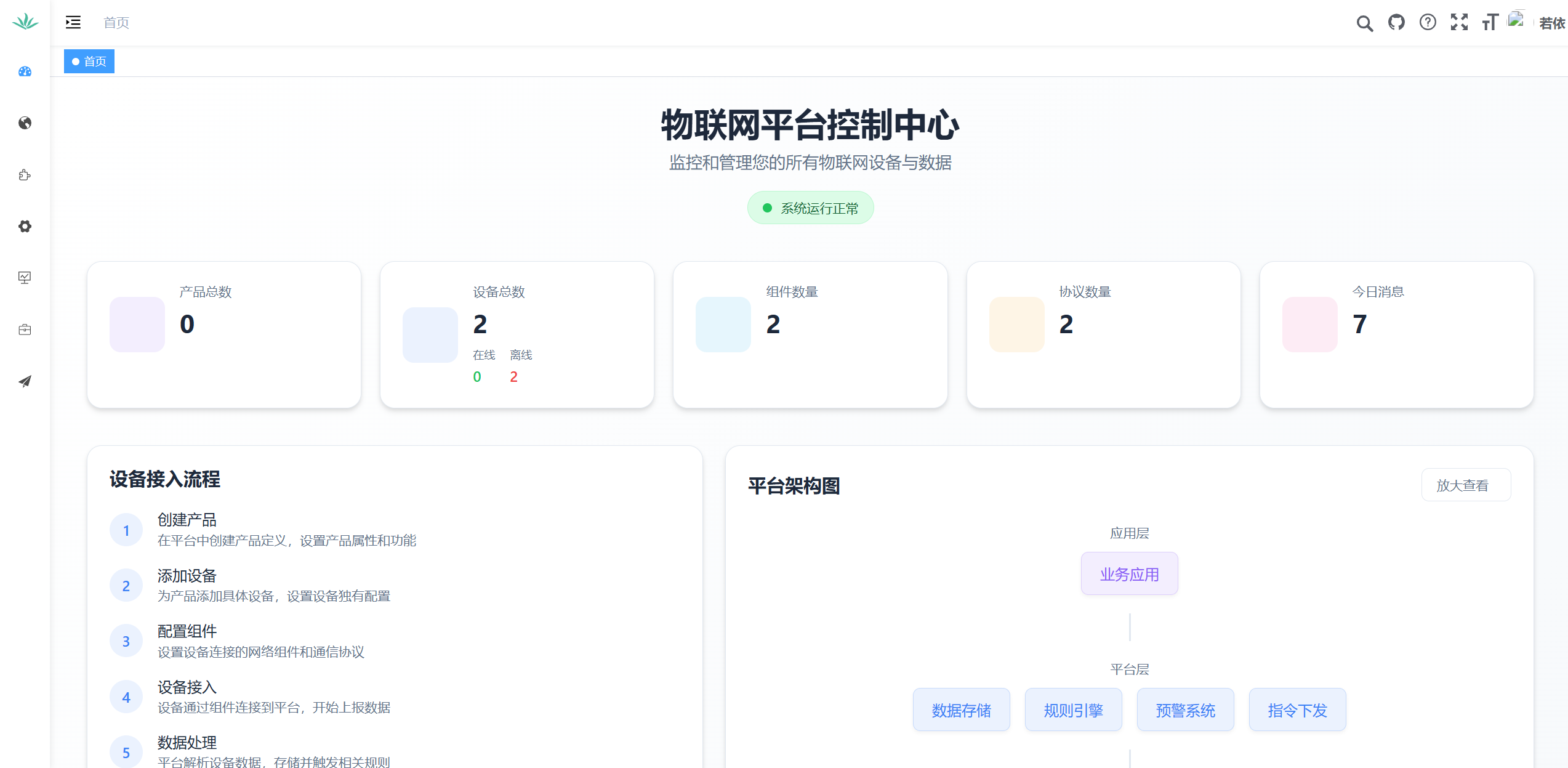
Task: Click the 放大查看 button on 平台架构图
Action: pyautogui.click(x=1466, y=485)
